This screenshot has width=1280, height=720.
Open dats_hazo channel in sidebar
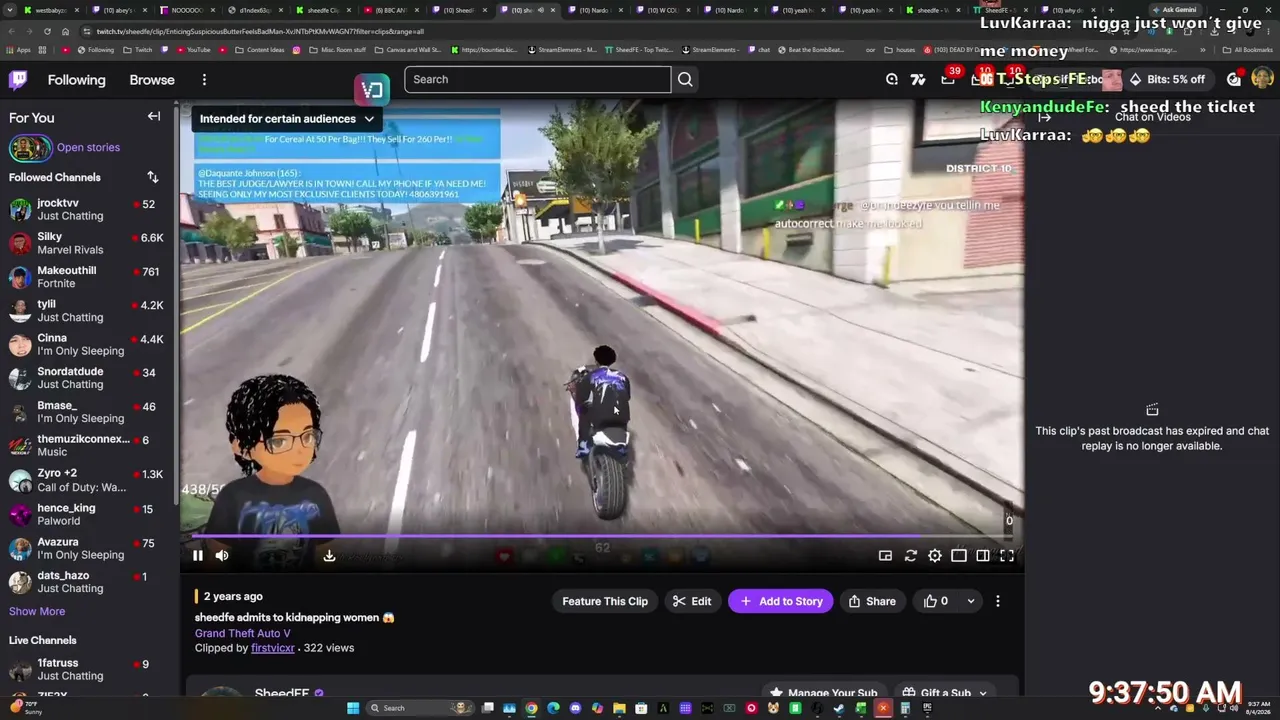pyautogui.click(x=88, y=582)
